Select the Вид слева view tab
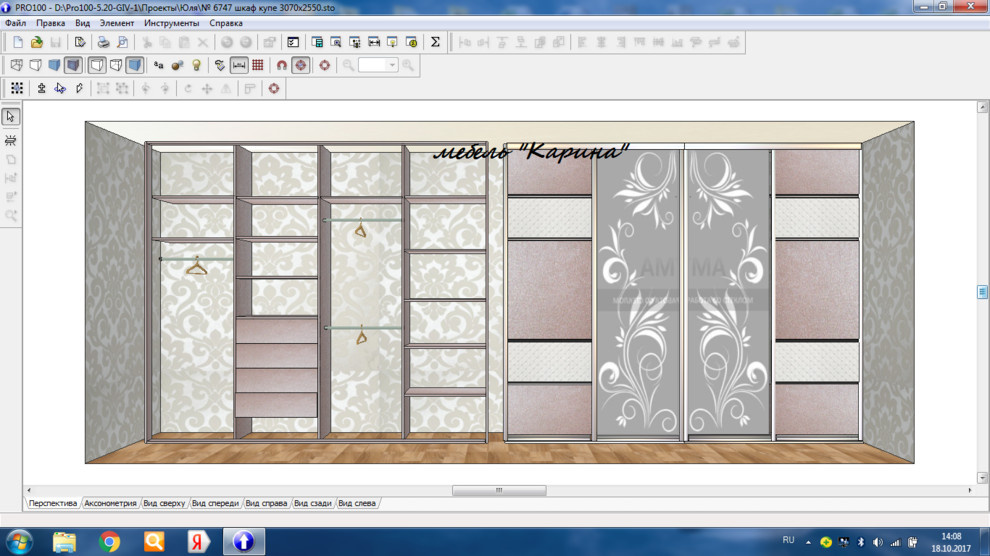Screen dimensions: 990x556 pos(357,503)
